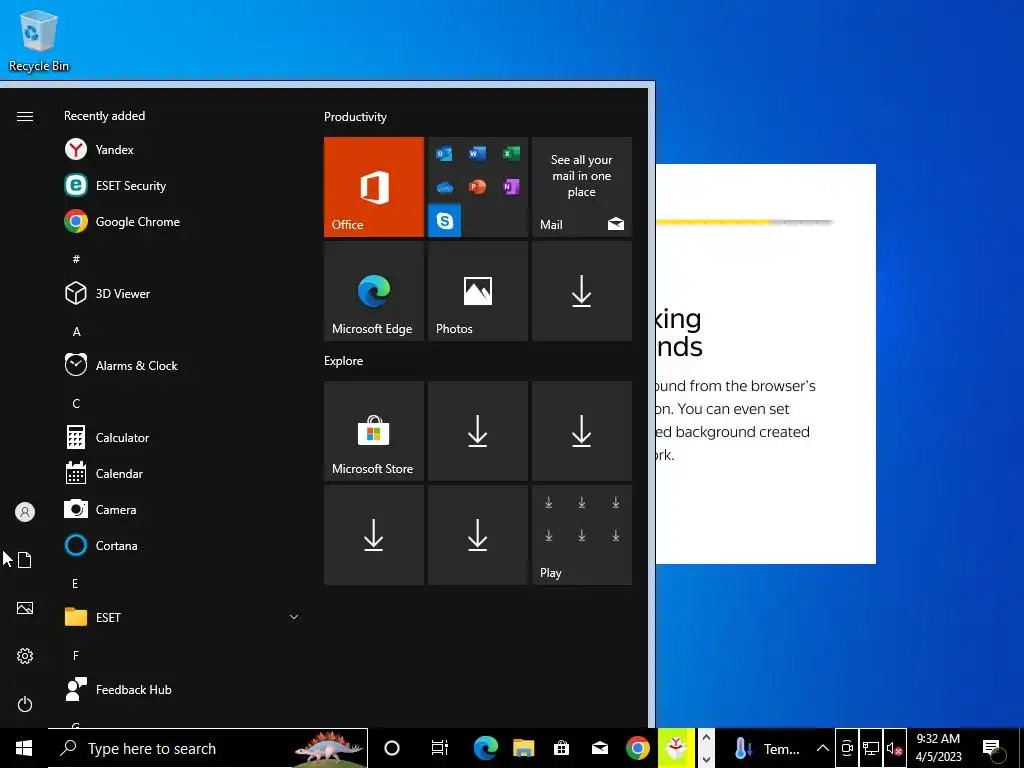Click the Productivity group heading
The height and width of the screenshot is (768, 1024).
click(x=355, y=117)
